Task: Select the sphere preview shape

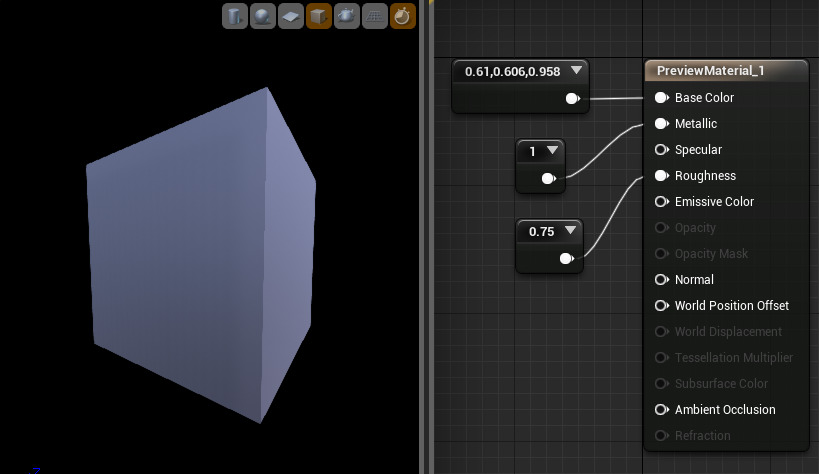Action: pyautogui.click(x=263, y=16)
